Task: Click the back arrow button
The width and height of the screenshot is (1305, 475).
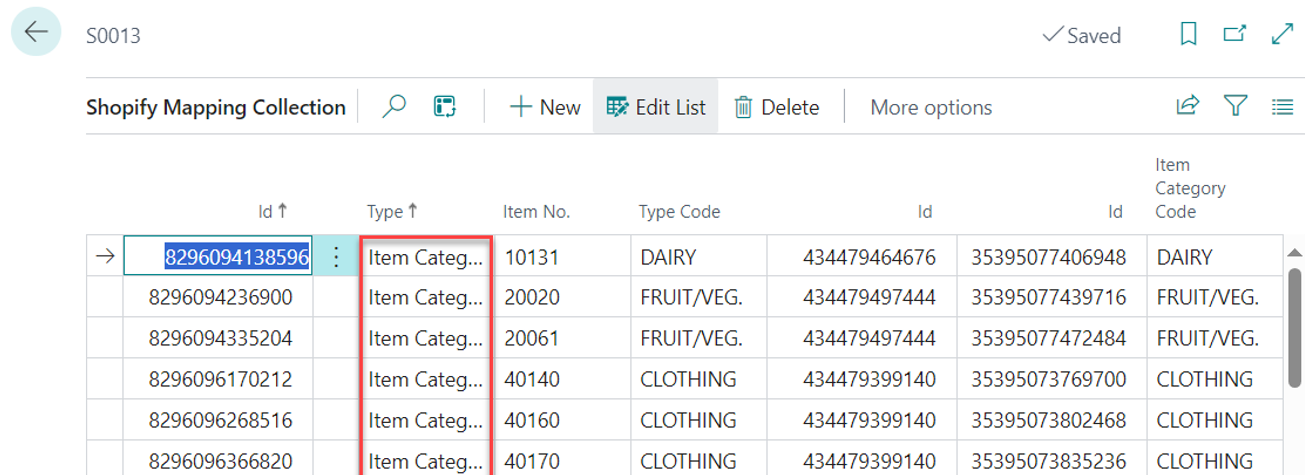Action: (36, 32)
